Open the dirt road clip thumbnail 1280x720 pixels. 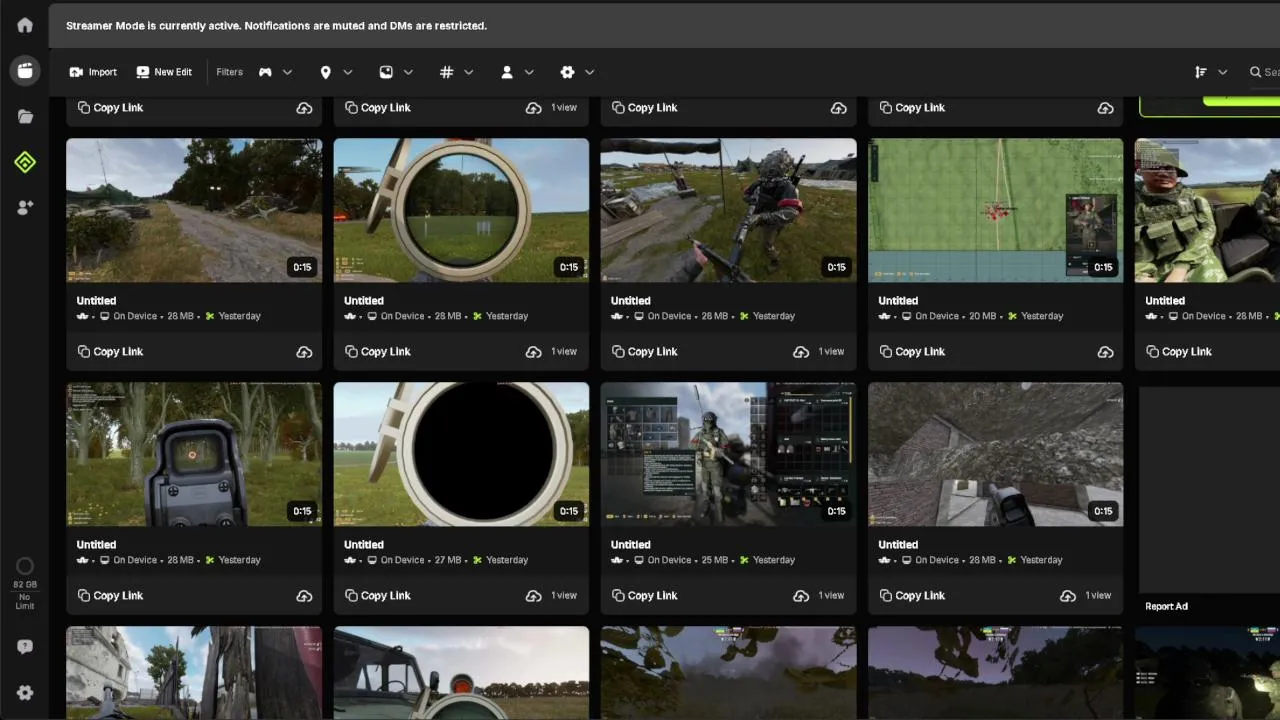pos(194,210)
